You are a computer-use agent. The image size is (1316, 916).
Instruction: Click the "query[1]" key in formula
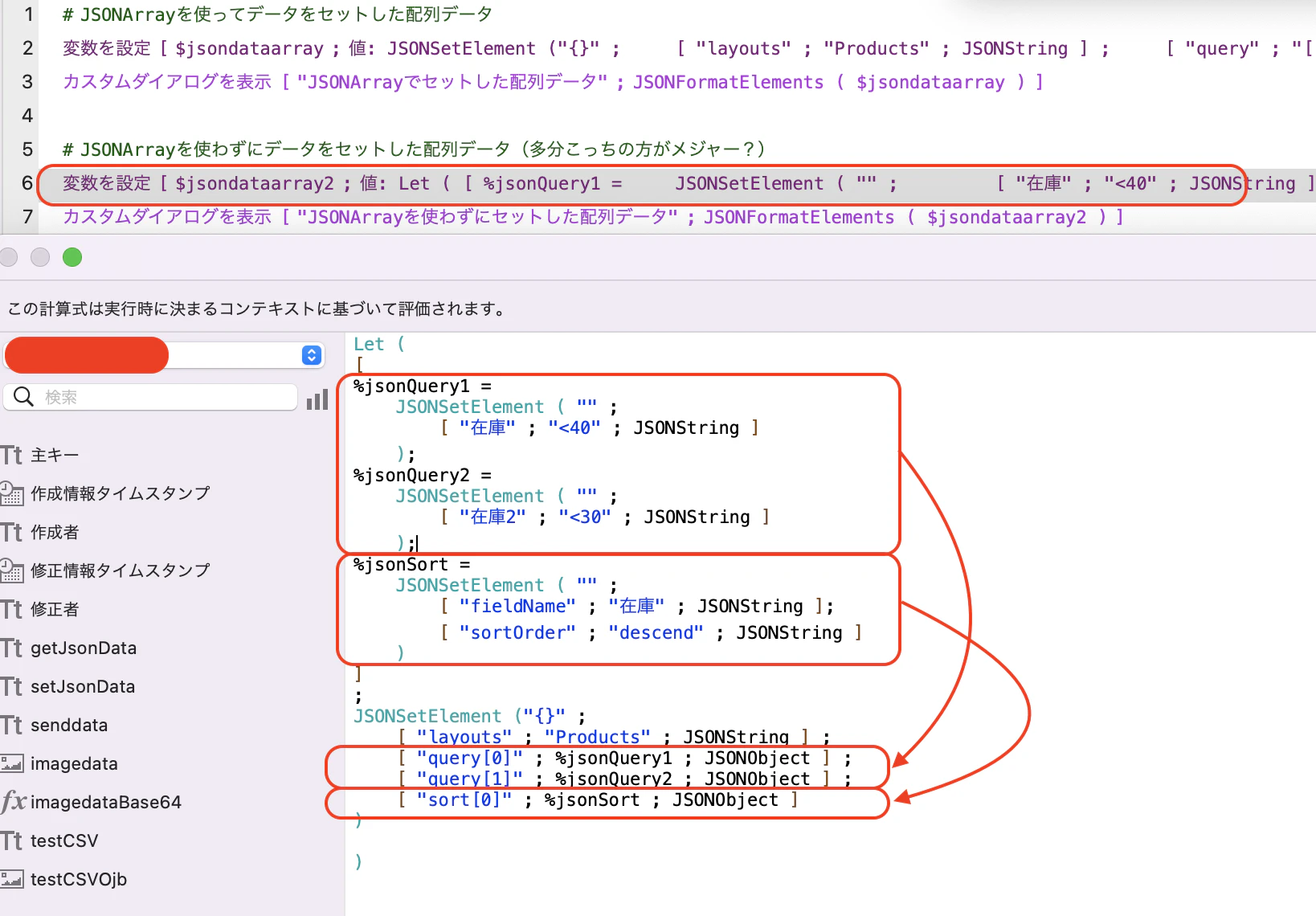[469, 779]
